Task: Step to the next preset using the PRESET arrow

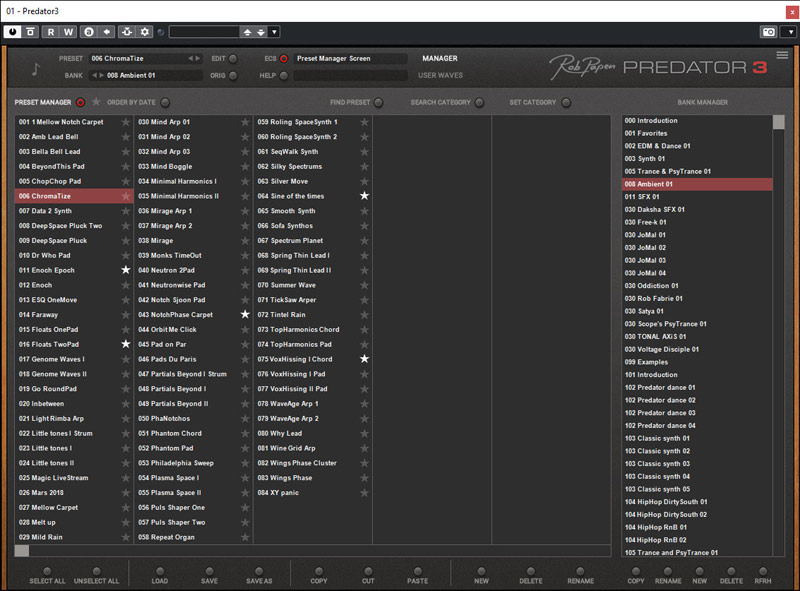Action: coord(199,59)
